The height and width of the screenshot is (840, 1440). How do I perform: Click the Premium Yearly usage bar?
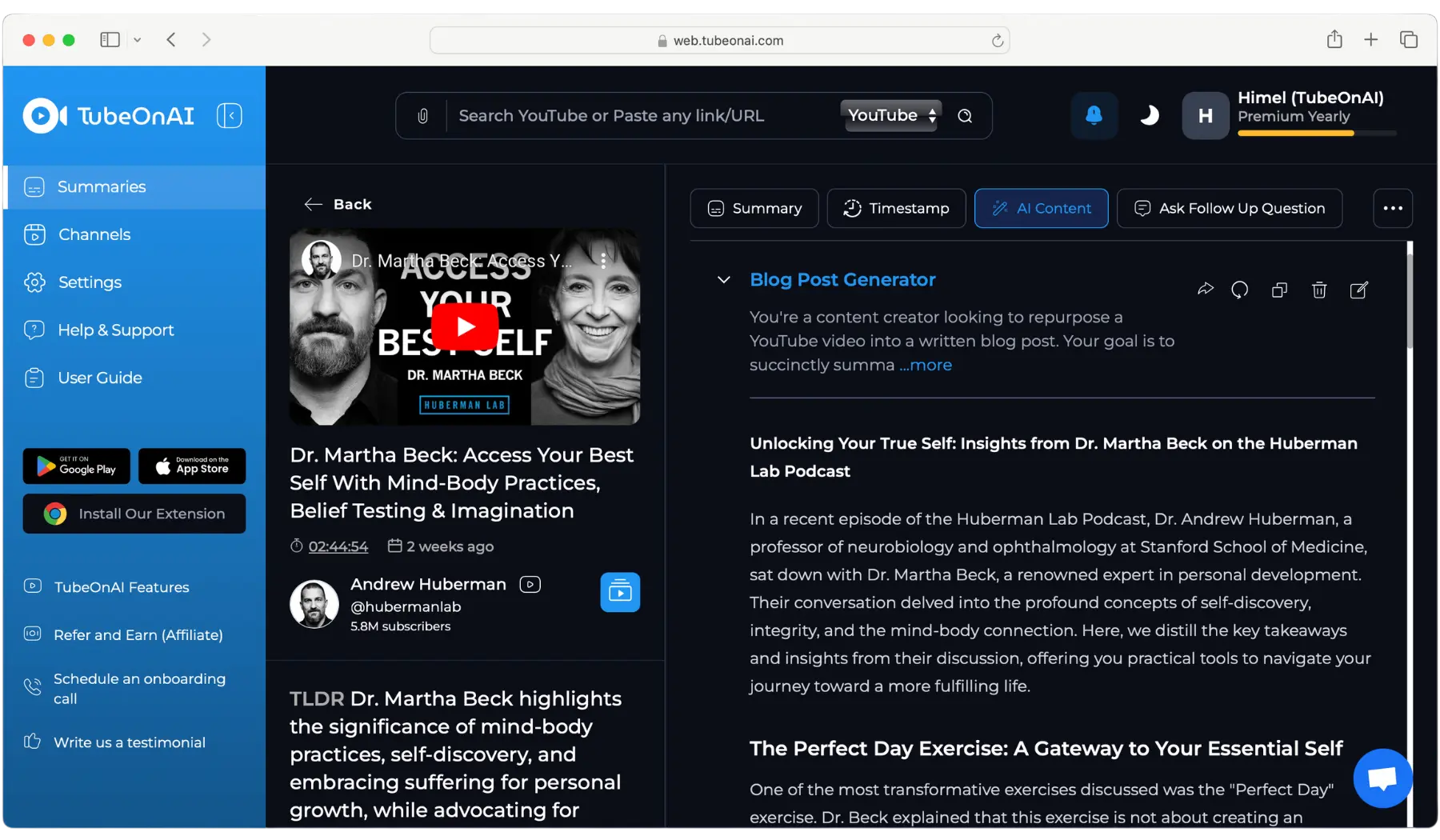tap(1317, 134)
